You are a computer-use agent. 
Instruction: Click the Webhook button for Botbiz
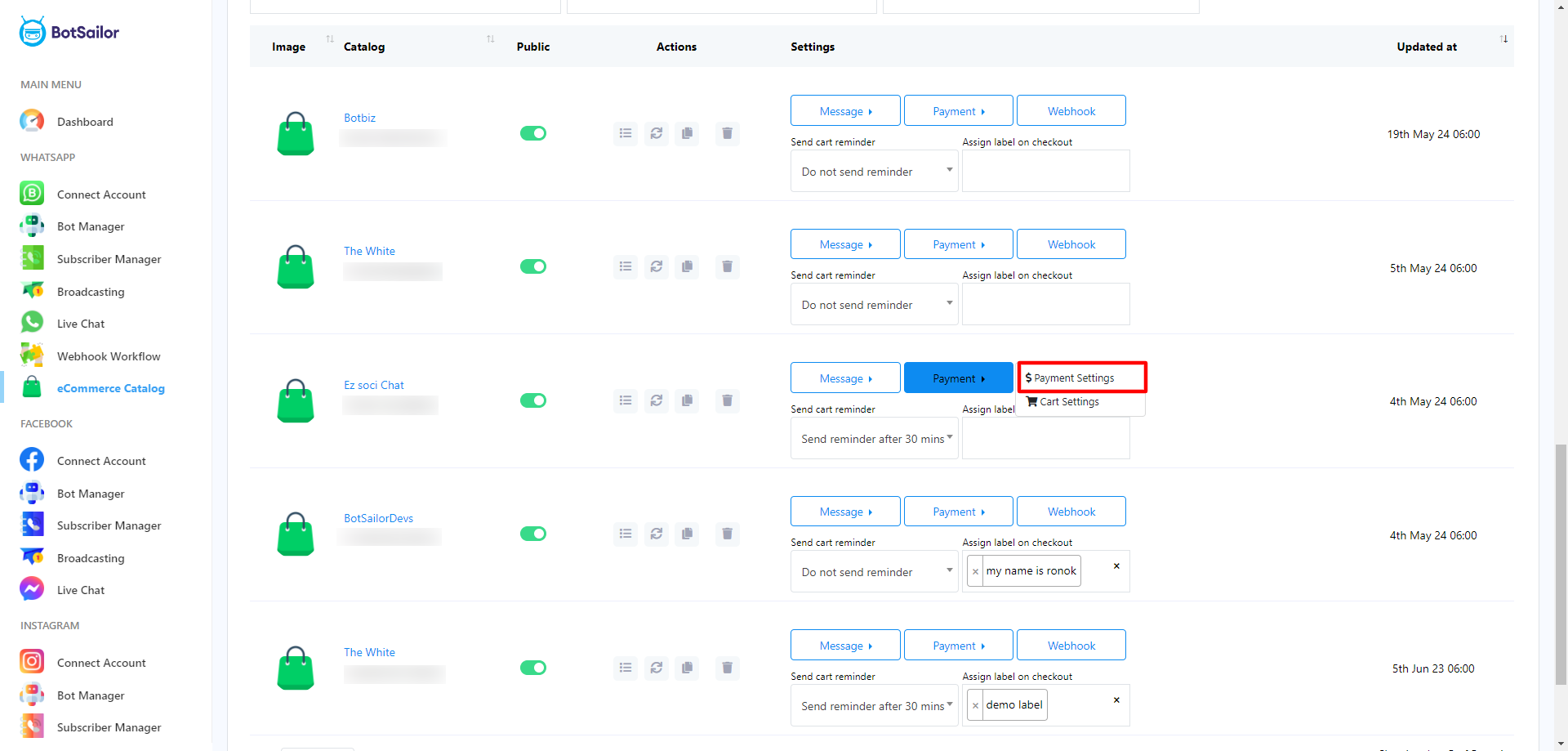point(1071,111)
